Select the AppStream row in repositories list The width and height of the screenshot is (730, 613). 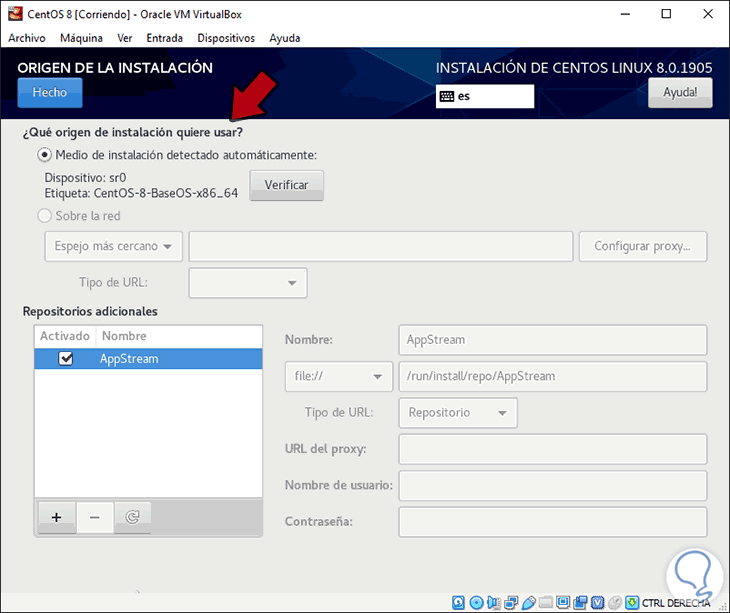(x=148, y=359)
